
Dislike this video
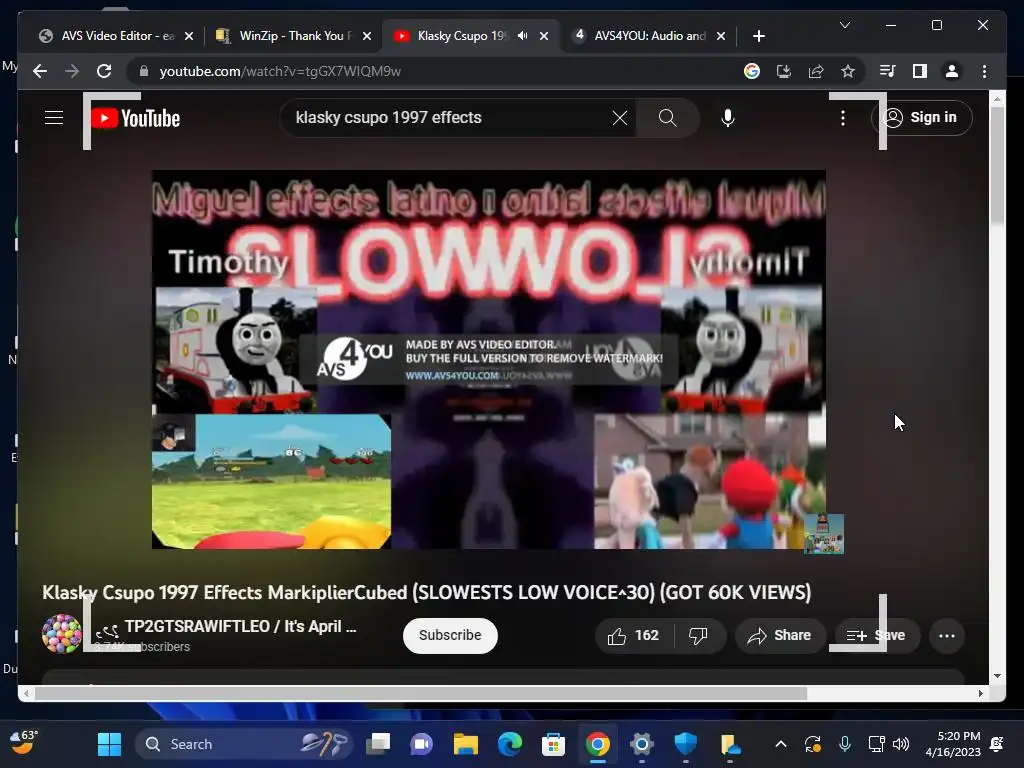pyautogui.click(x=698, y=635)
